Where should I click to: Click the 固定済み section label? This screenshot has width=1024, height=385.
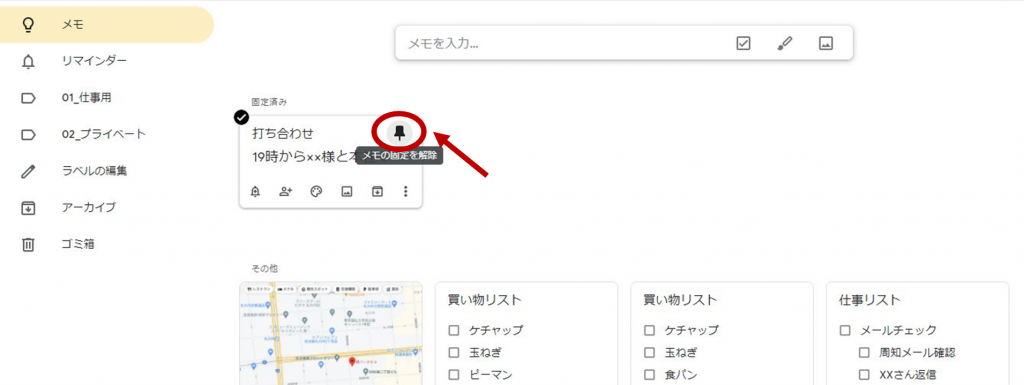pyautogui.click(x=270, y=102)
